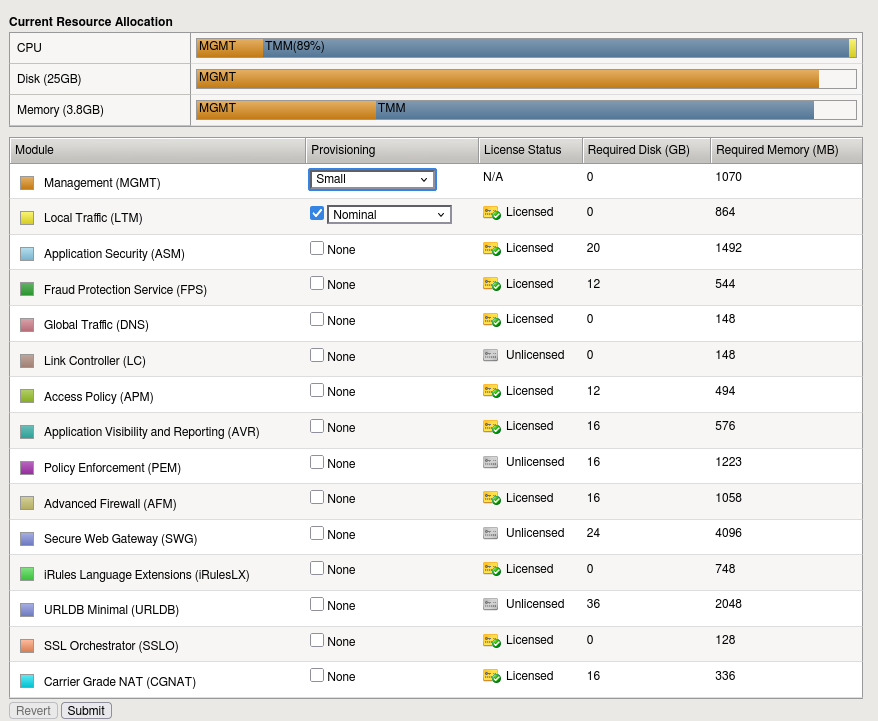Click the Module column header
This screenshot has width=878, height=721.
[157, 150]
